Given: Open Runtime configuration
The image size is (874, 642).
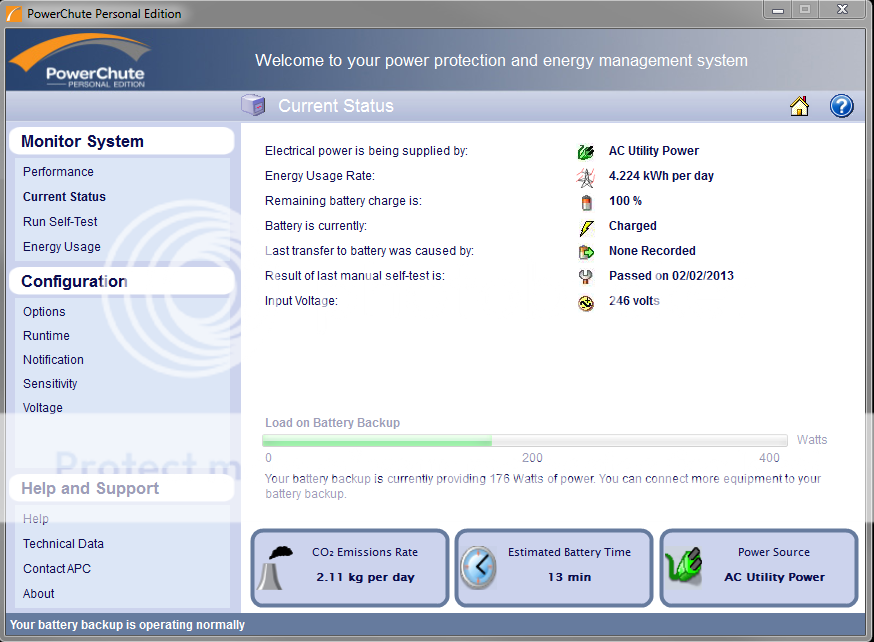Looking at the screenshot, I should coord(46,336).
